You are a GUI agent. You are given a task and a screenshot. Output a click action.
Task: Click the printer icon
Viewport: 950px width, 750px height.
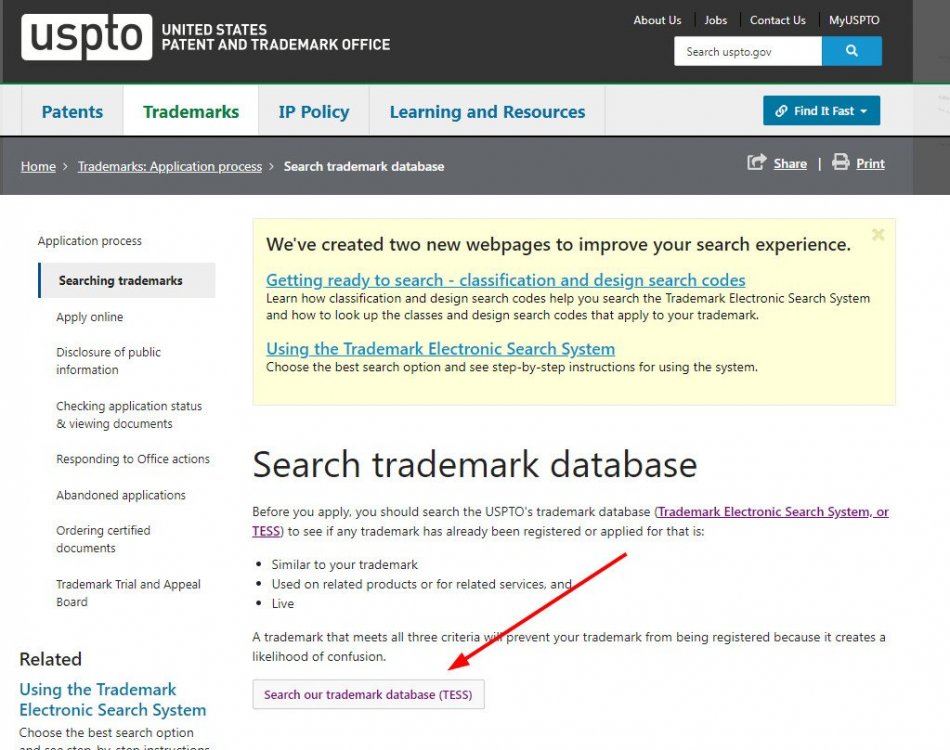(x=840, y=162)
